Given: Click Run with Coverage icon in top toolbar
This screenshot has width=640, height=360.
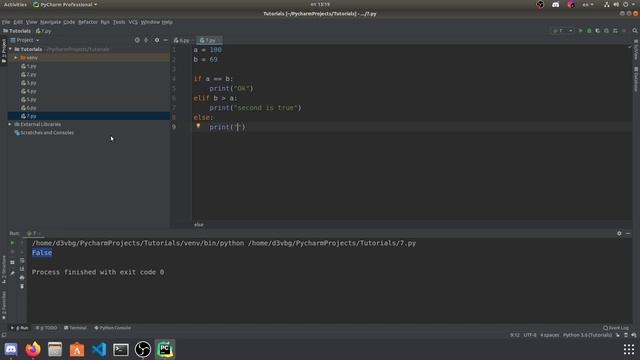Looking at the screenshot, I should click(598, 31).
